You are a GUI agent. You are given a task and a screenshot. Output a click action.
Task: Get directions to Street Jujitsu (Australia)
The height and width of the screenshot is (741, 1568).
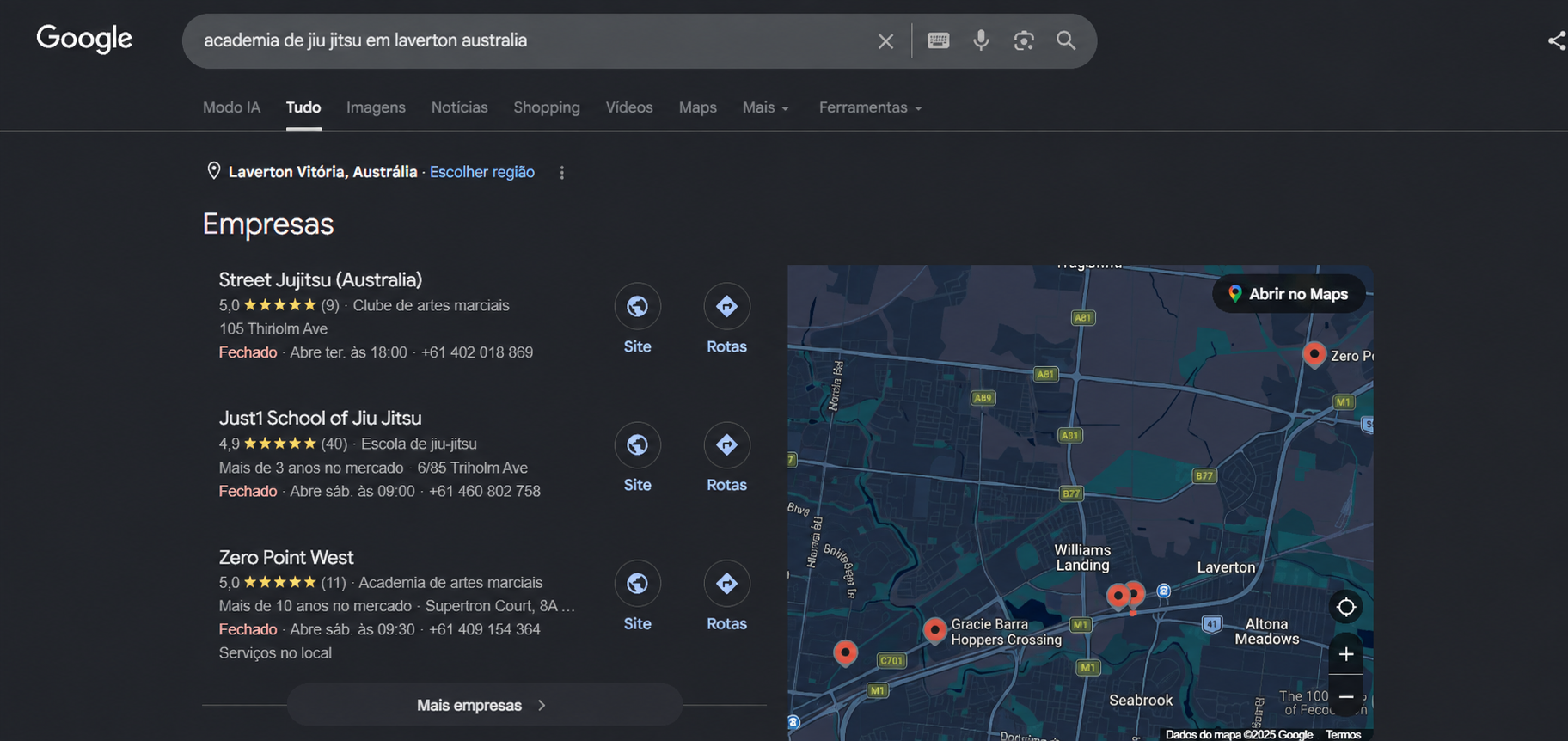click(x=726, y=306)
